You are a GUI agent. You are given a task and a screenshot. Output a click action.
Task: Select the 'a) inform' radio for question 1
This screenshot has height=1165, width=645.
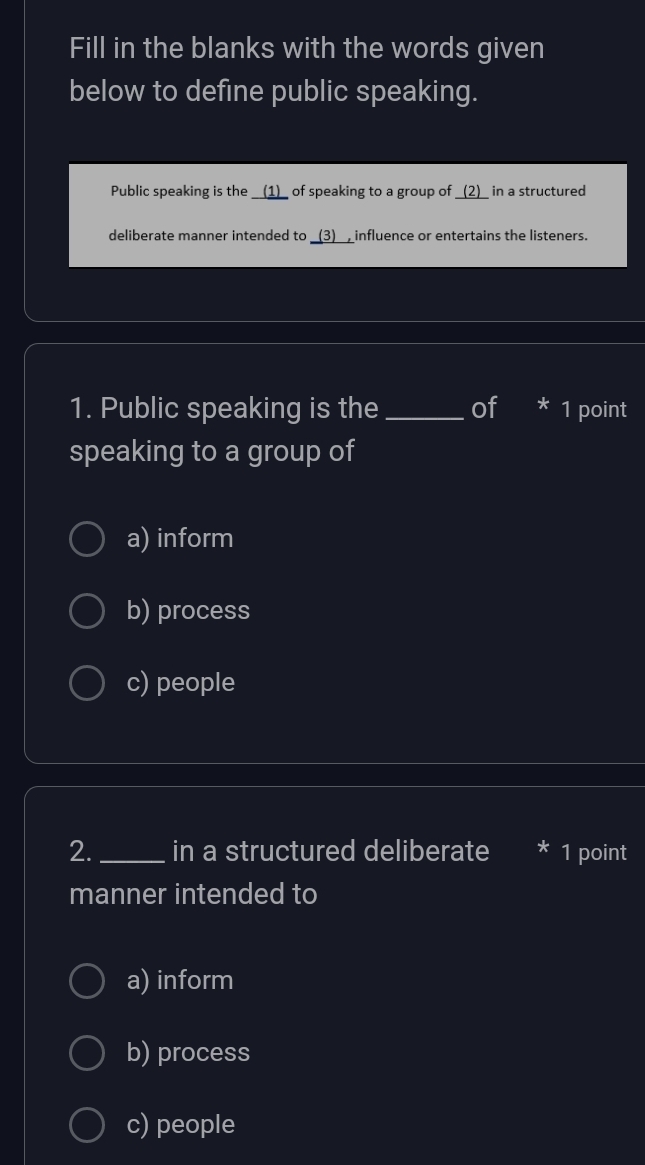[87, 539]
